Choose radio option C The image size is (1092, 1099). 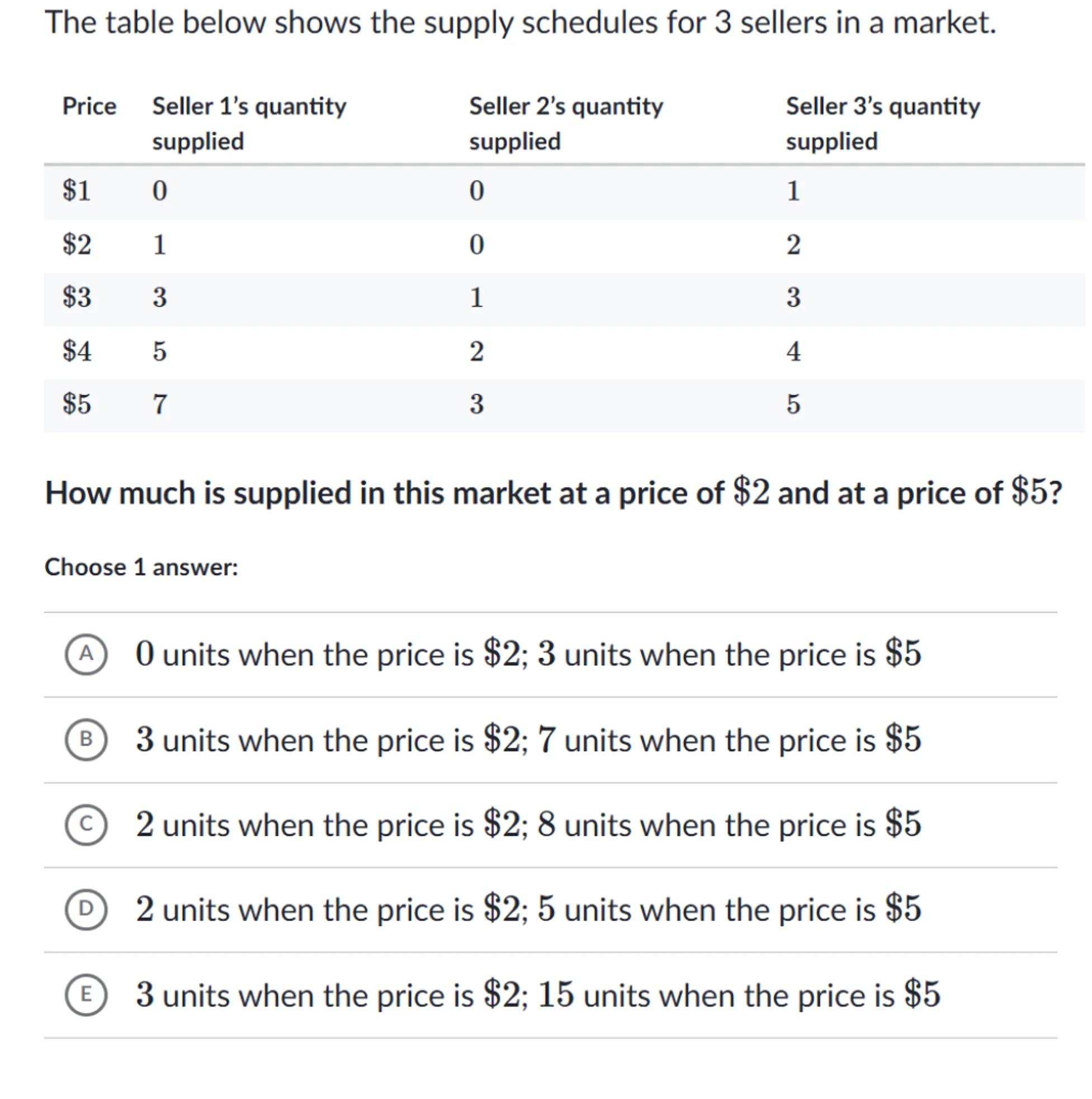(x=86, y=824)
